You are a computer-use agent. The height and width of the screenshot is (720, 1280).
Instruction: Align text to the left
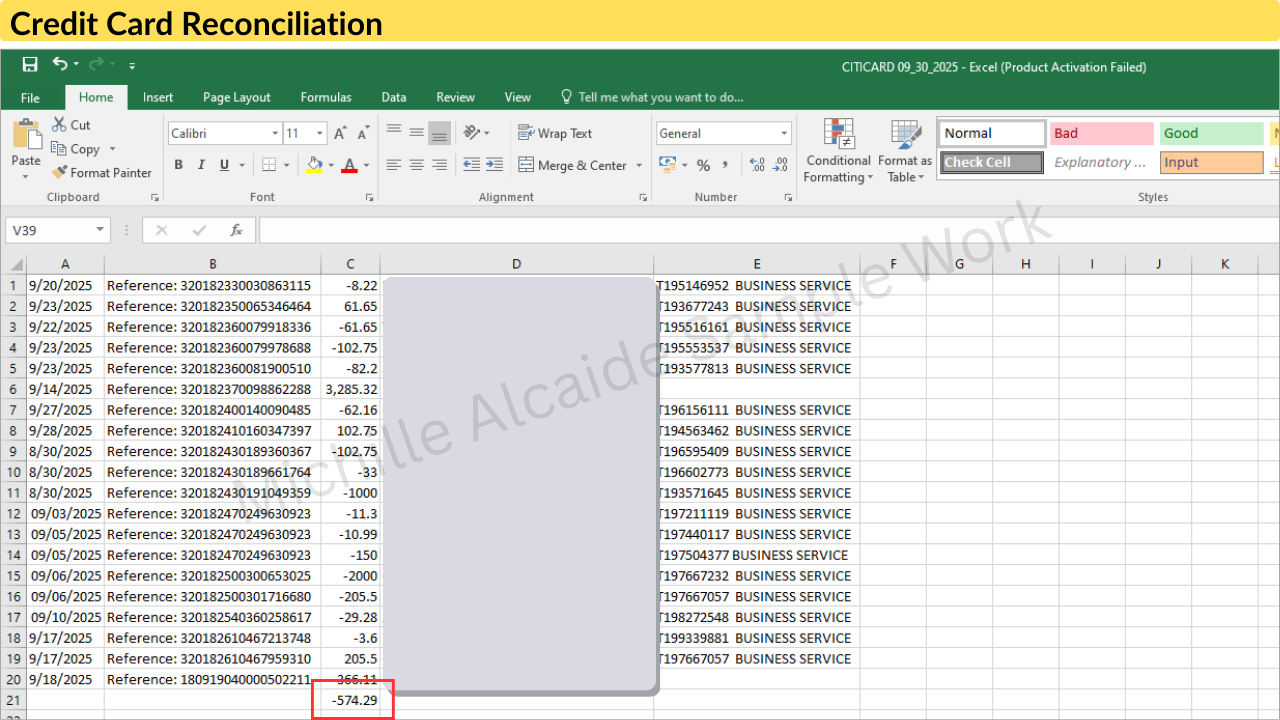point(394,165)
